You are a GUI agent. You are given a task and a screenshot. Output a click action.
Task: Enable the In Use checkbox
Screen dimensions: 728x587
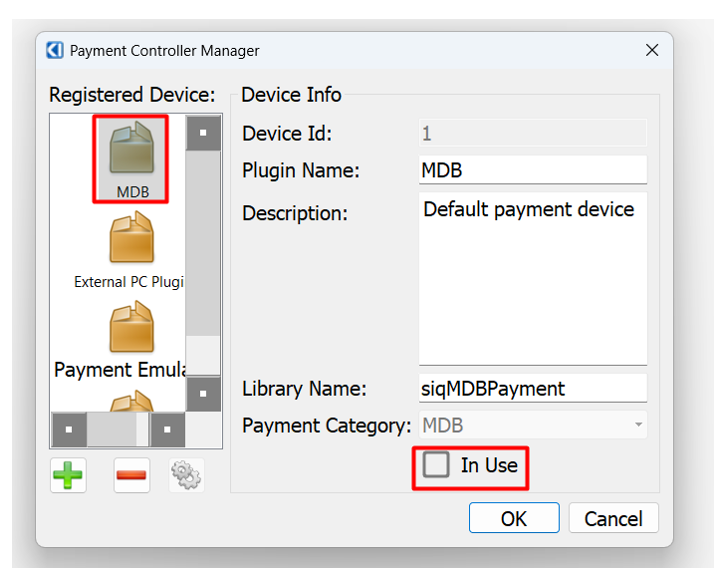click(436, 465)
